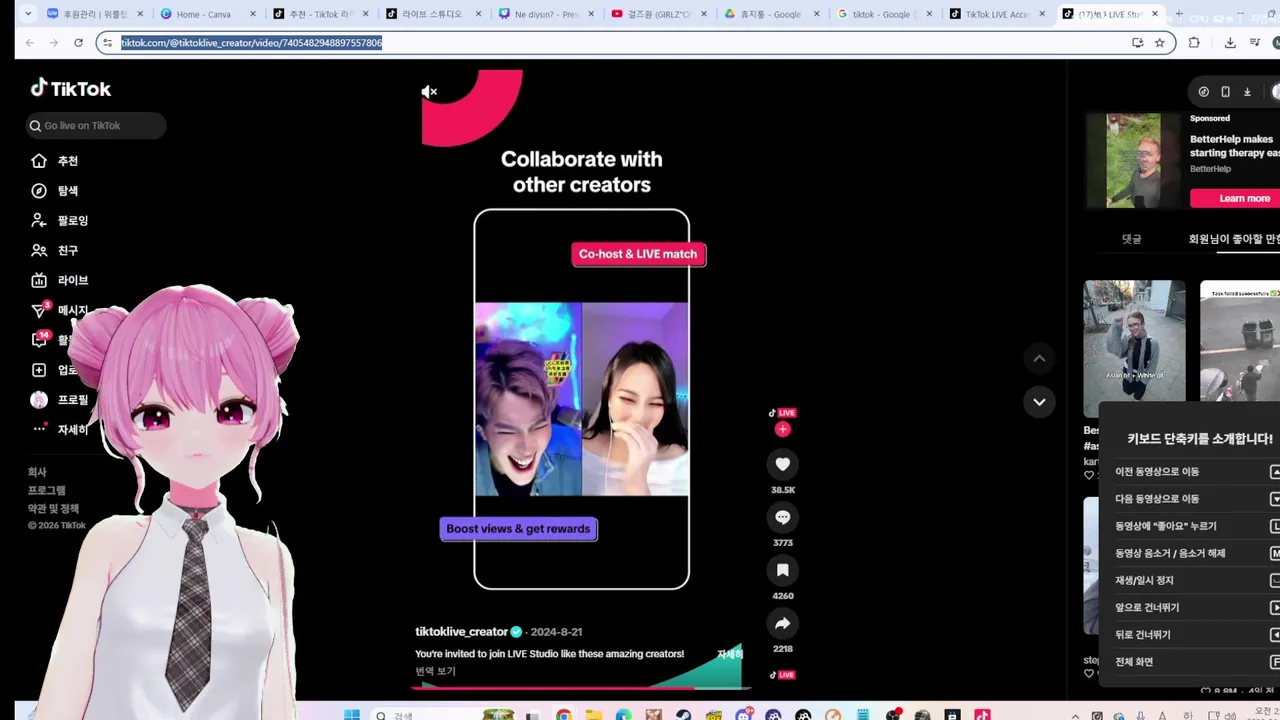Viewport: 1280px width, 720px height.
Task: Click the 'Boost views & get rewards' label
Action: tap(518, 529)
